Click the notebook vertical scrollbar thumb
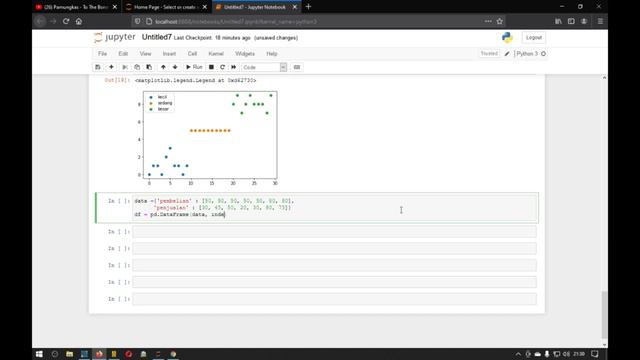 tap(604, 314)
